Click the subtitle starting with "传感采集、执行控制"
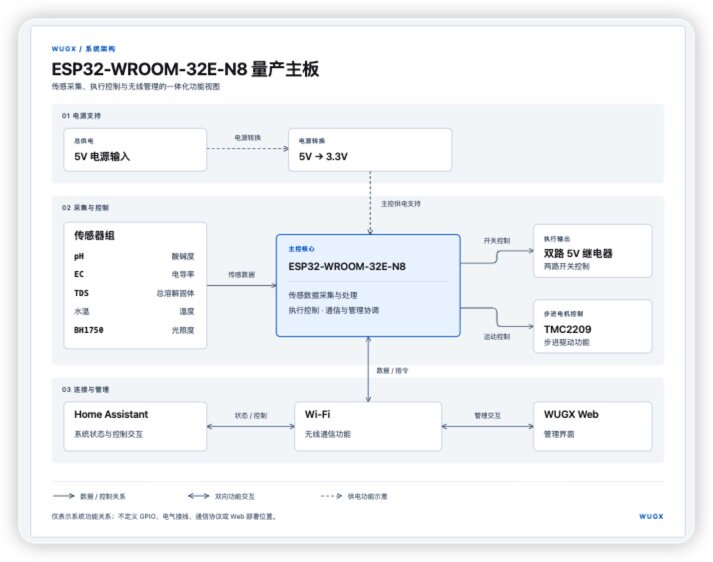 pyautogui.click(x=136, y=86)
